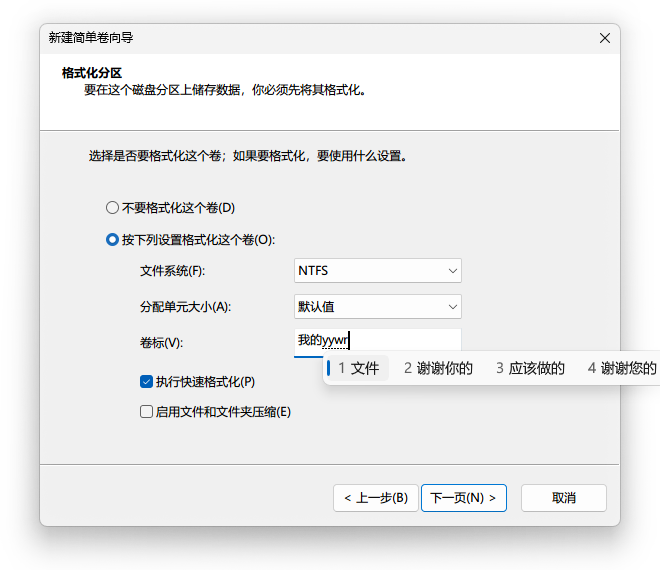Close the 新建简单卷向导 dialog
This screenshot has width=660, height=570.
605,38
